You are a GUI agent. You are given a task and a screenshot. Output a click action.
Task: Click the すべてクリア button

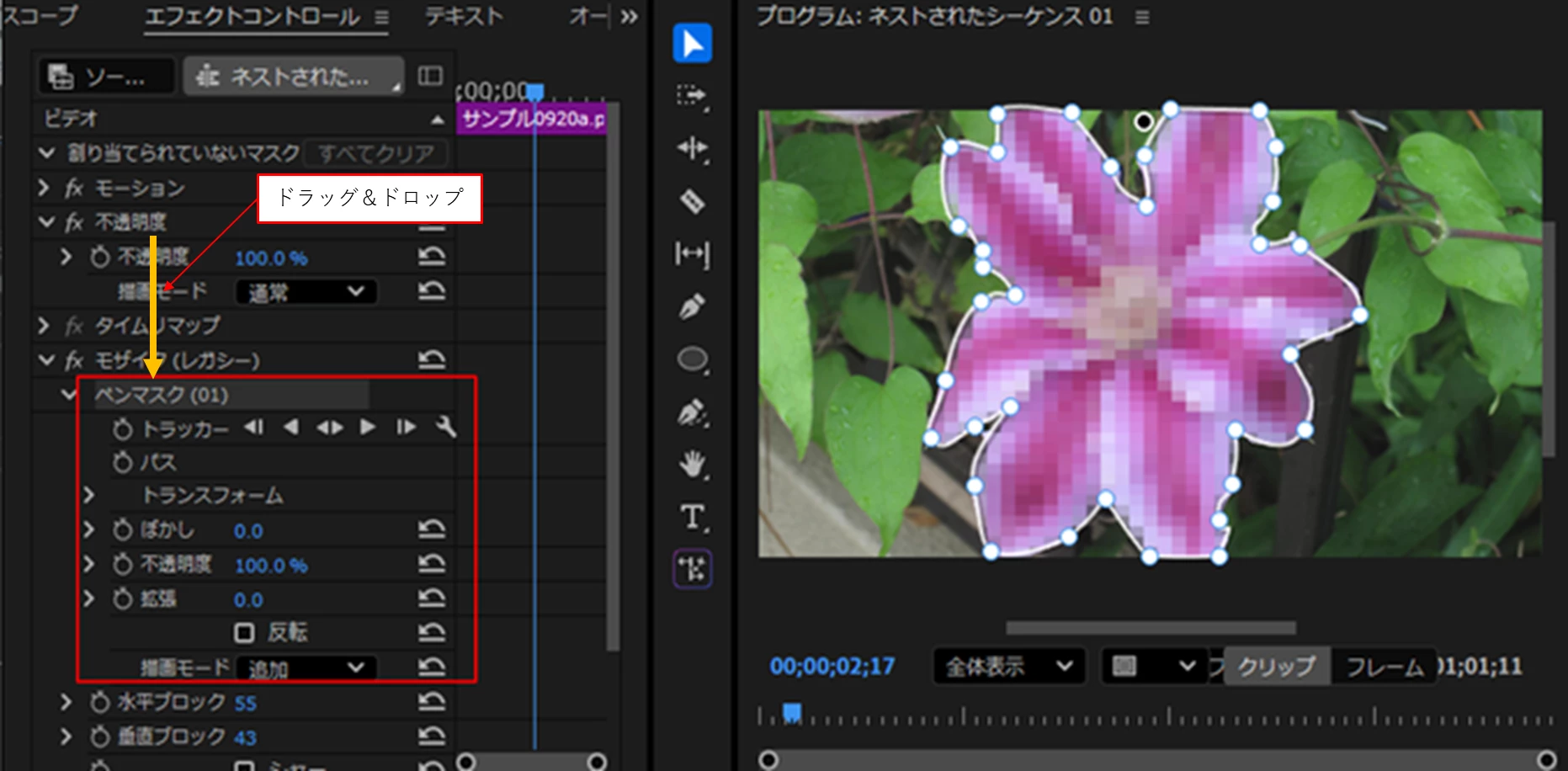(x=375, y=153)
